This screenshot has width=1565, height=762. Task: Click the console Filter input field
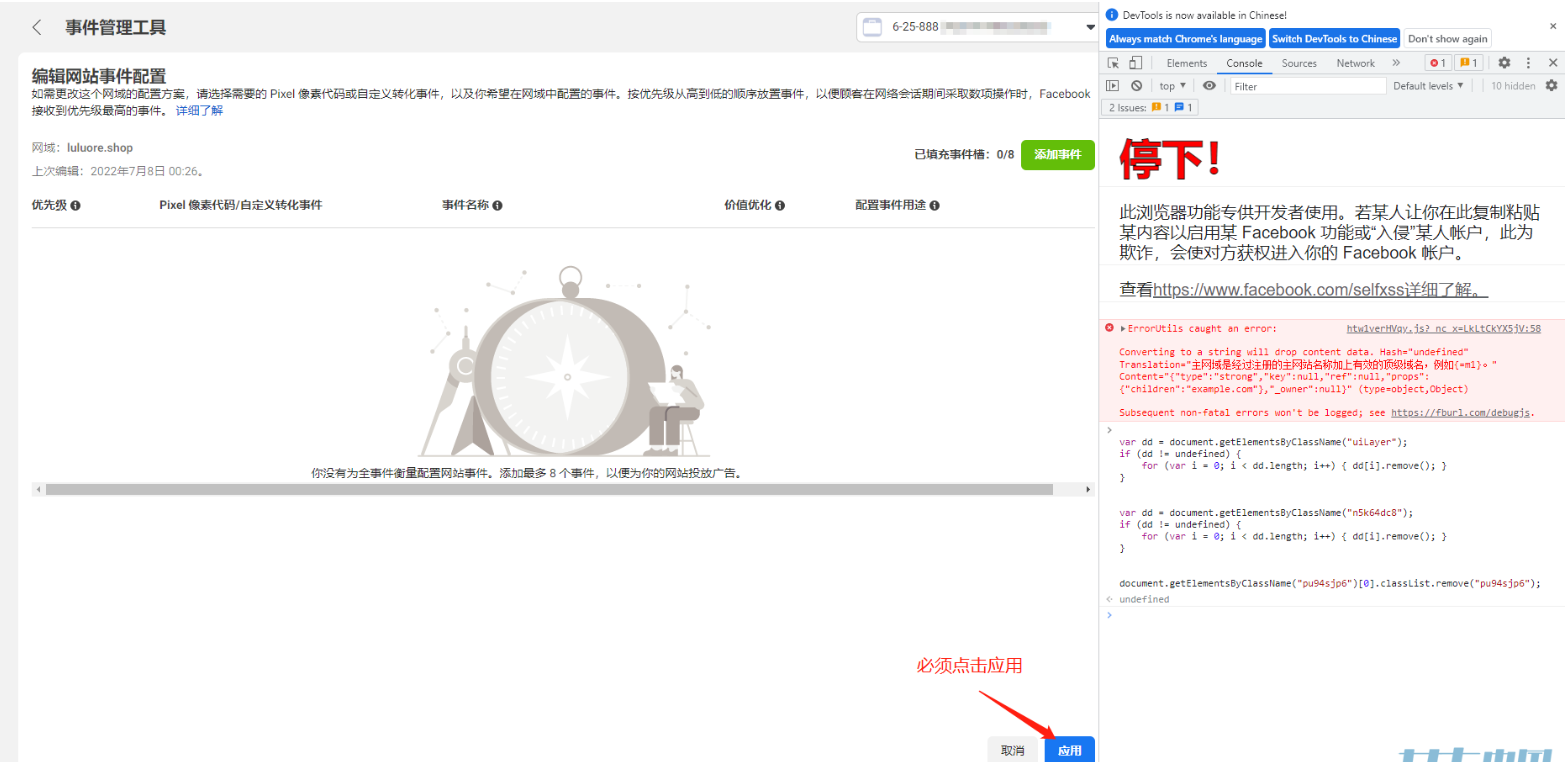pos(1305,86)
